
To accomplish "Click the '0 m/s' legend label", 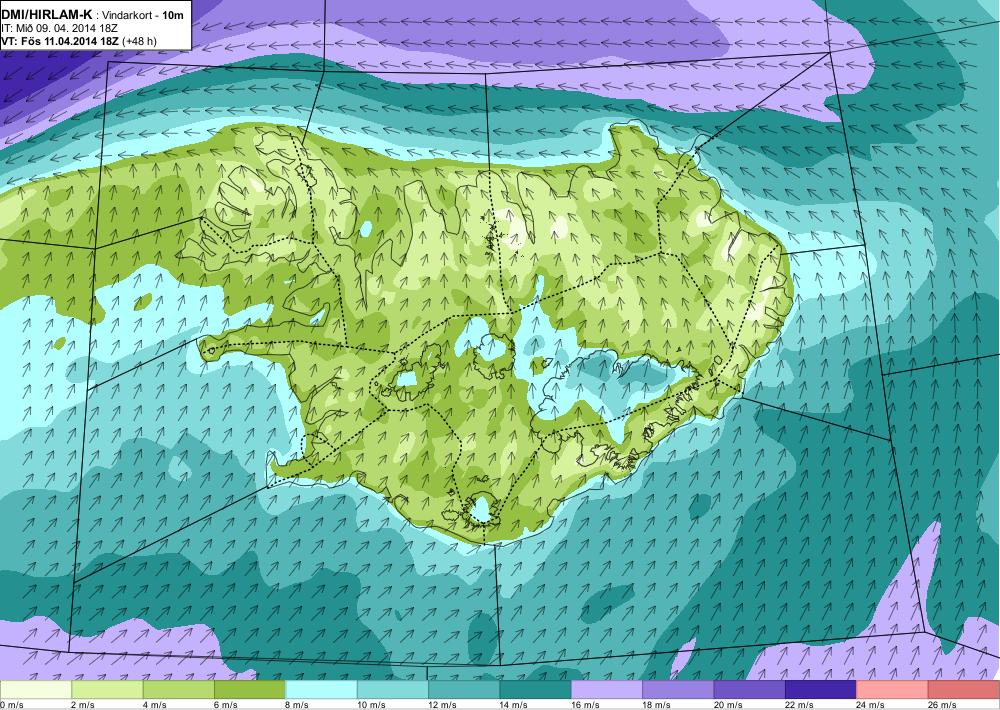I will (x=12, y=705).
